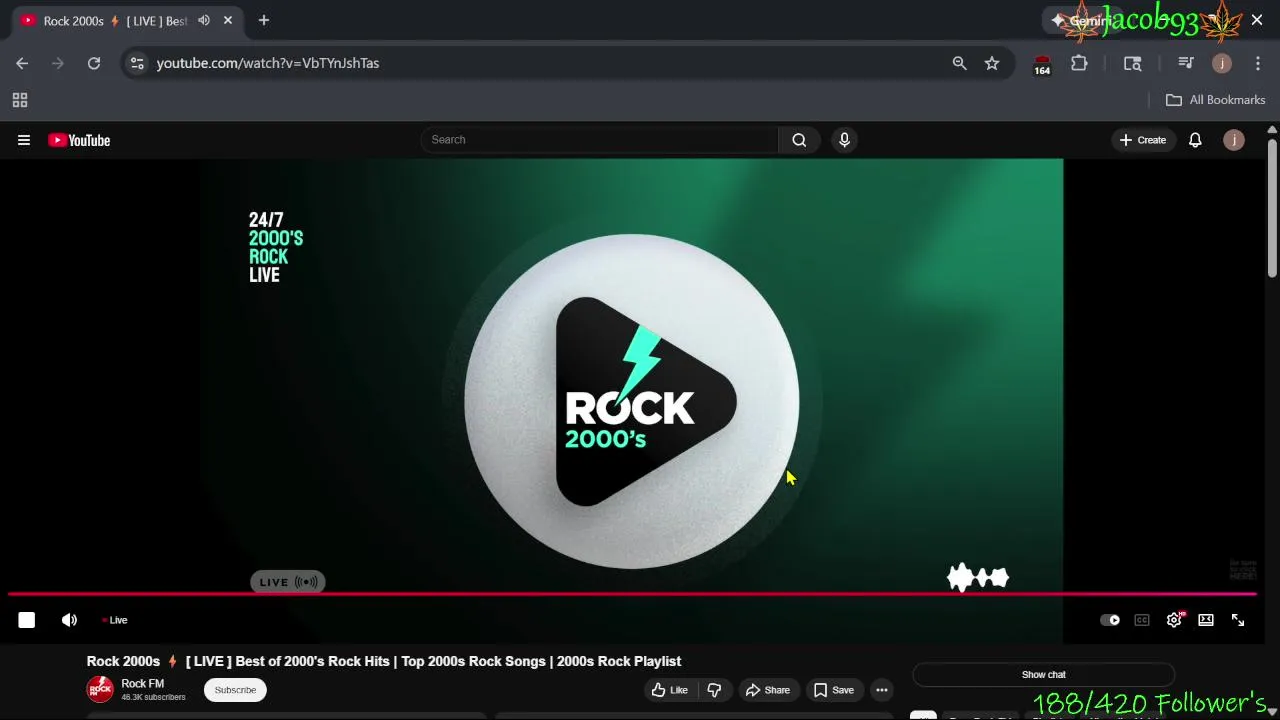Open the extension with 164 badge
Viewport: 1280px width, 720px height.
tap(1042, 64)
